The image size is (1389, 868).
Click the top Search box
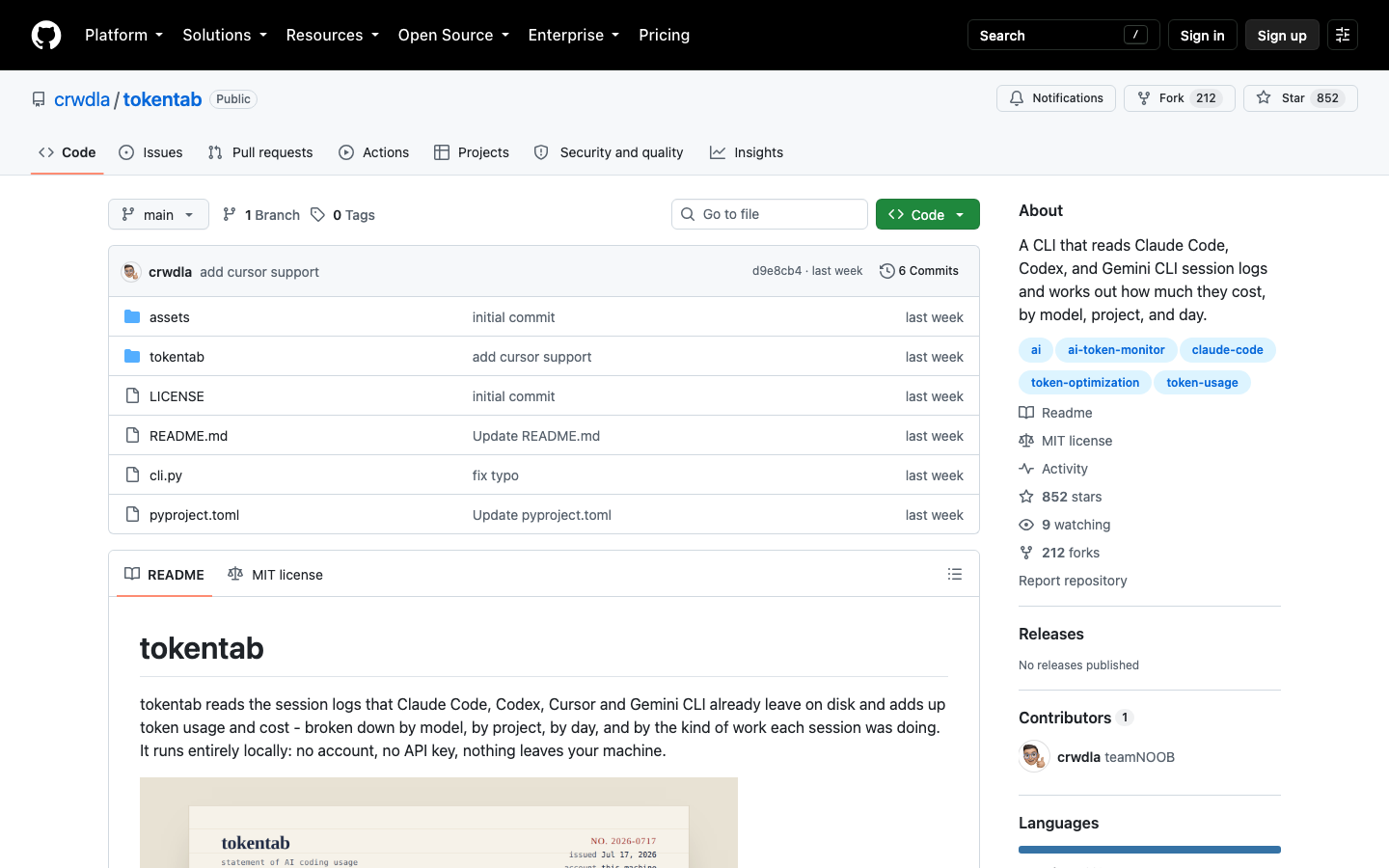(1064, 35)
